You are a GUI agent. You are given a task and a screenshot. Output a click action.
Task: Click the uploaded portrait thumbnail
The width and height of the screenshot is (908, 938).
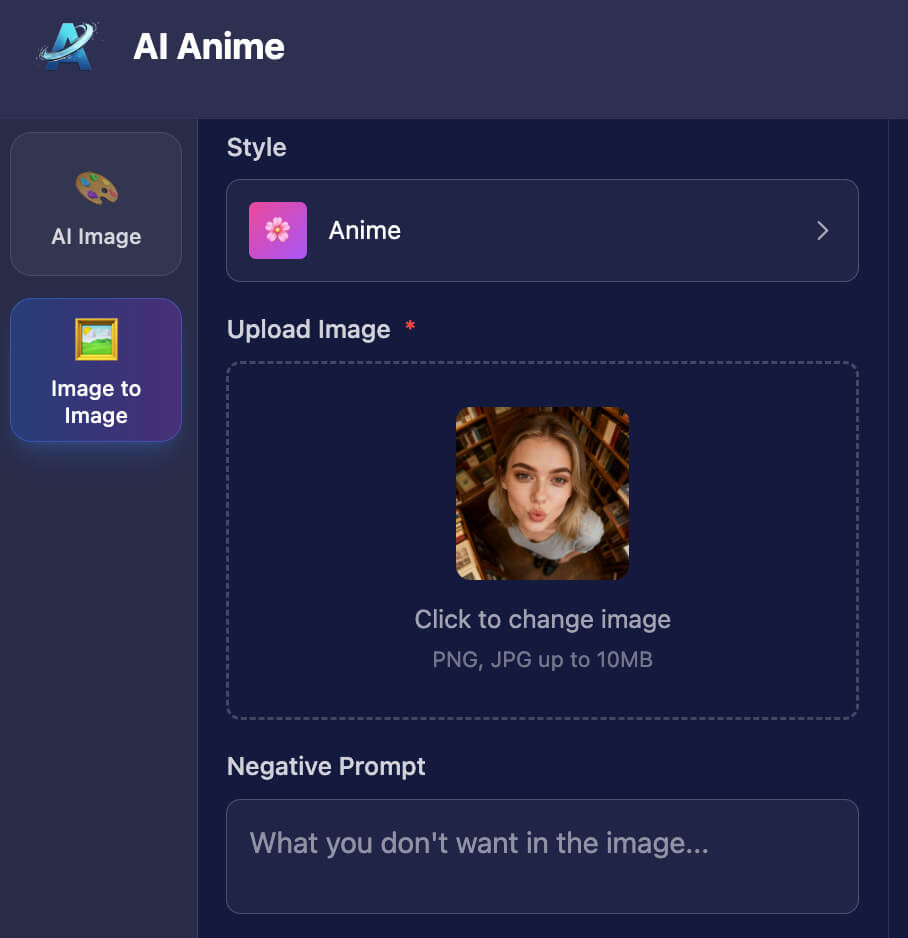[542, 492]
